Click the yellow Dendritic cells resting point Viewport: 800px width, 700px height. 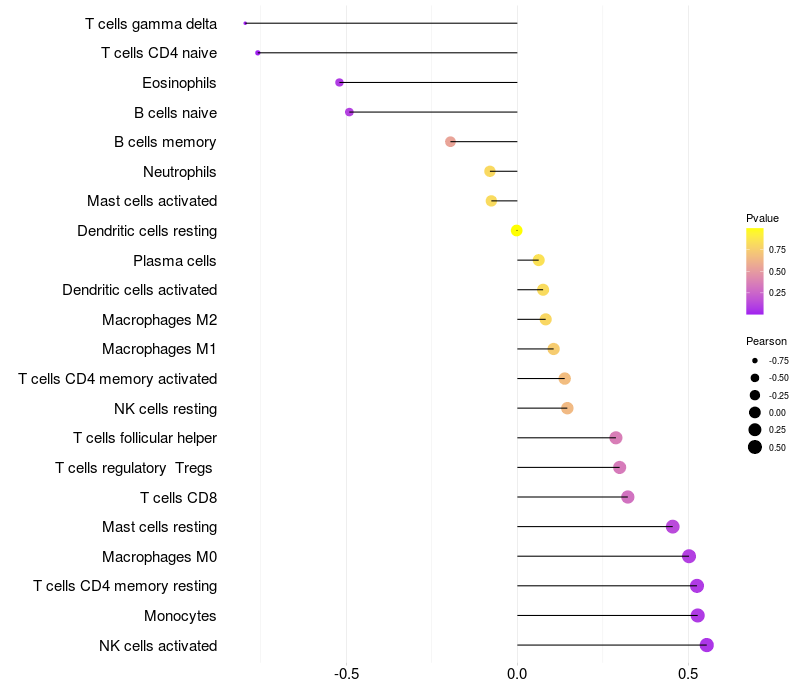coord(516,231)
